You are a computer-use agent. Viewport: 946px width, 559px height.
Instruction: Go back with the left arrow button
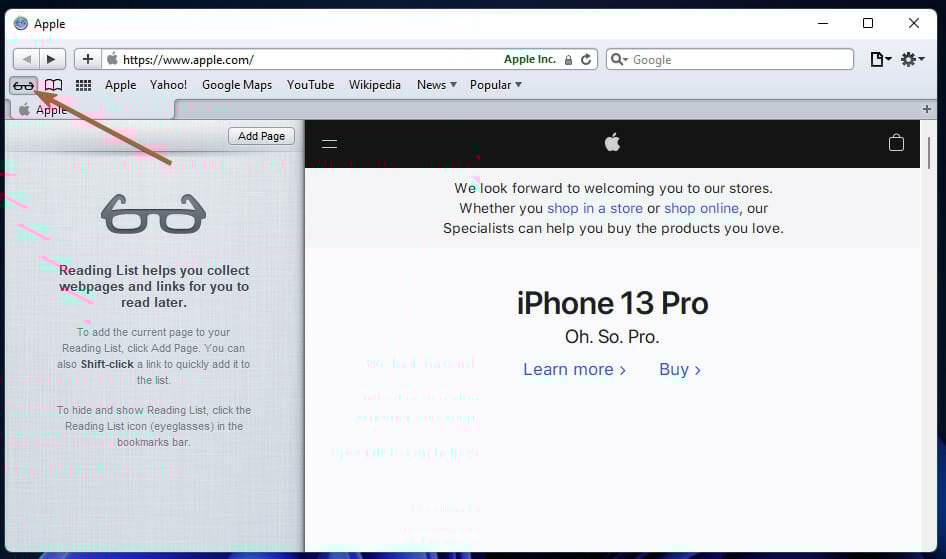pyautogui.click(x=26, y=59)
